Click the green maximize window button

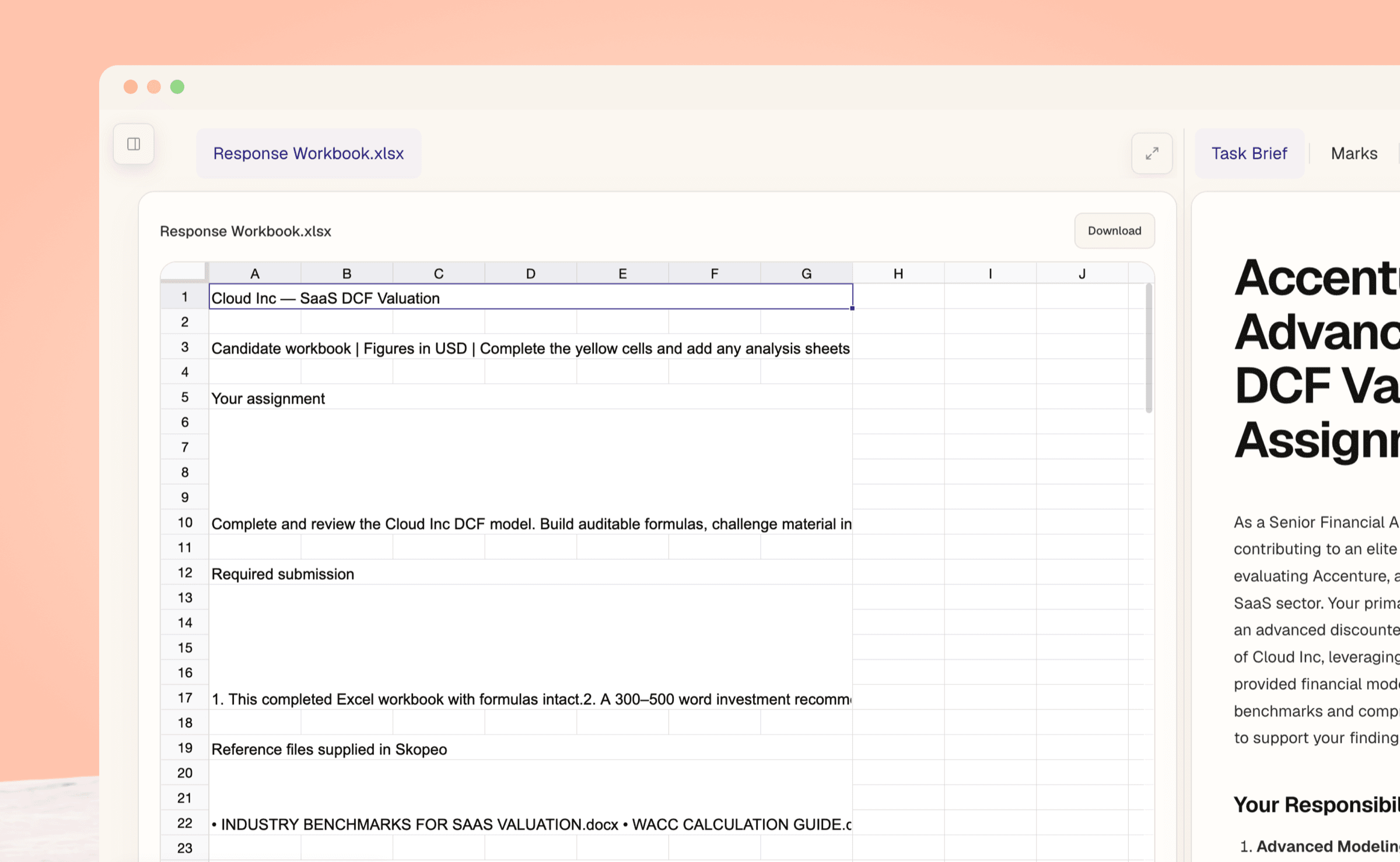tap(177, 87)
